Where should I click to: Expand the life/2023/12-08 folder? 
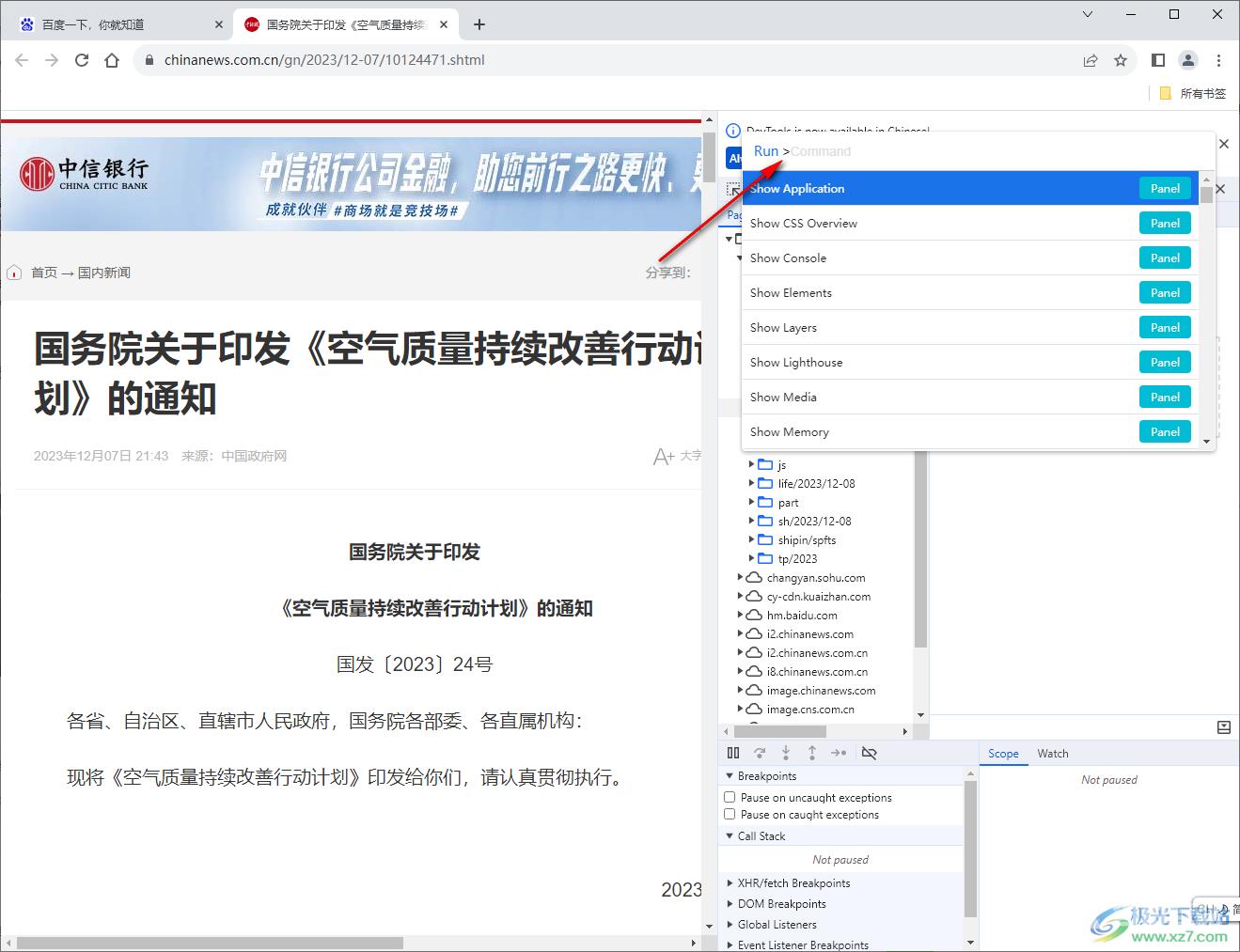click(x=751, y=483)
